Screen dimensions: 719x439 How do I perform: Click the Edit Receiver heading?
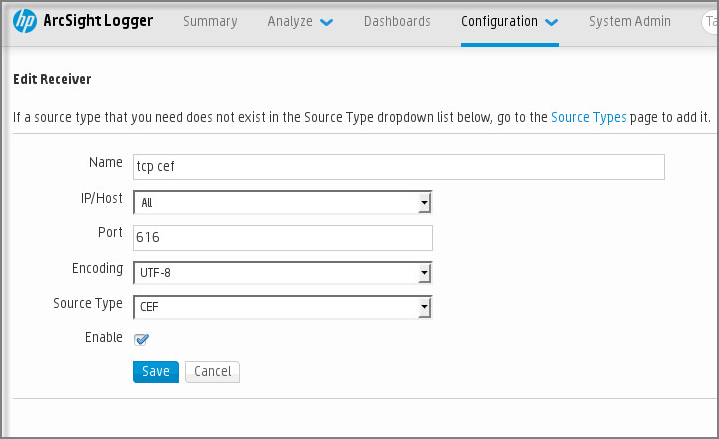click(53, 78)
